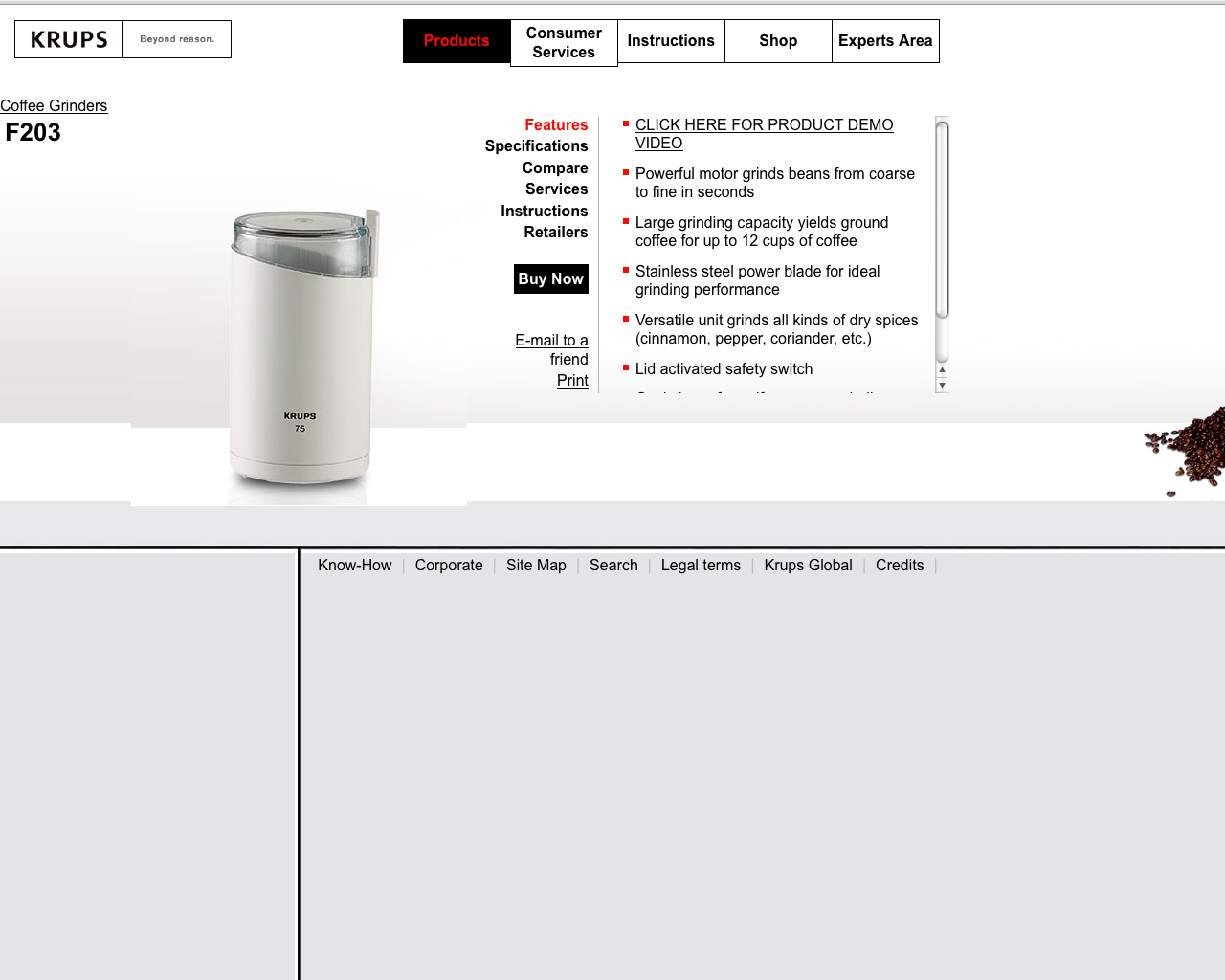Open the Know-How footer link
The width and height of the screenshot is (1225, 980).
(355, 565)
